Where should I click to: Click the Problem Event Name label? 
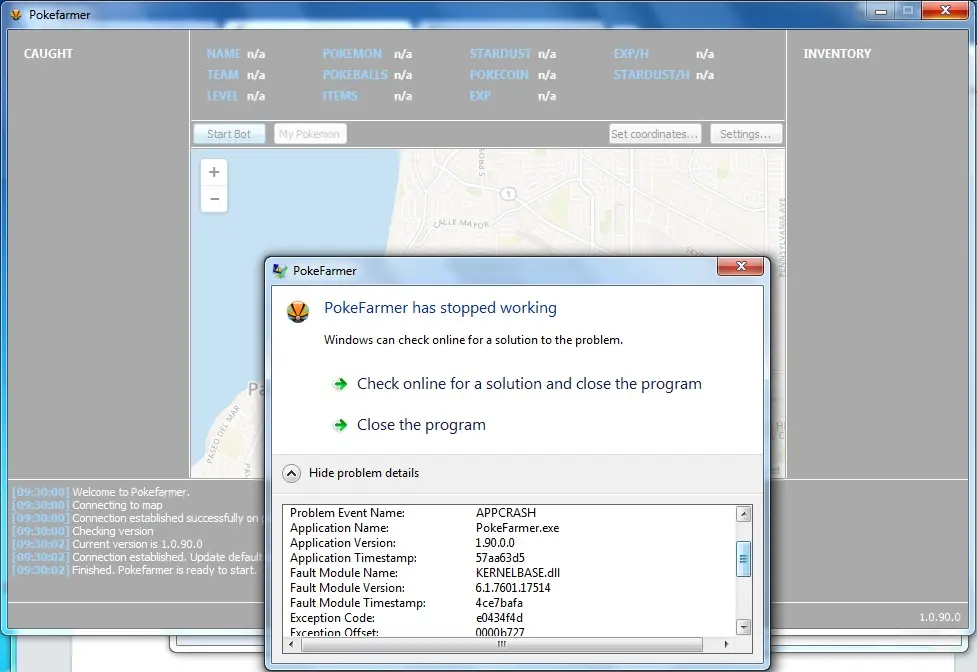click(347, 513)
